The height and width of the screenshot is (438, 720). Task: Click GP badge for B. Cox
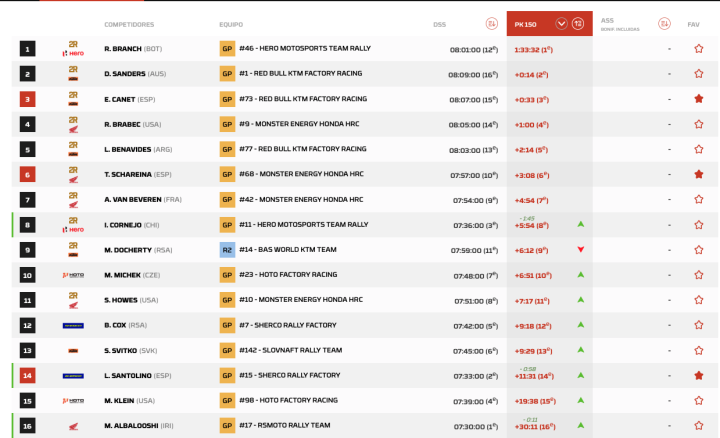click(227, 325)
